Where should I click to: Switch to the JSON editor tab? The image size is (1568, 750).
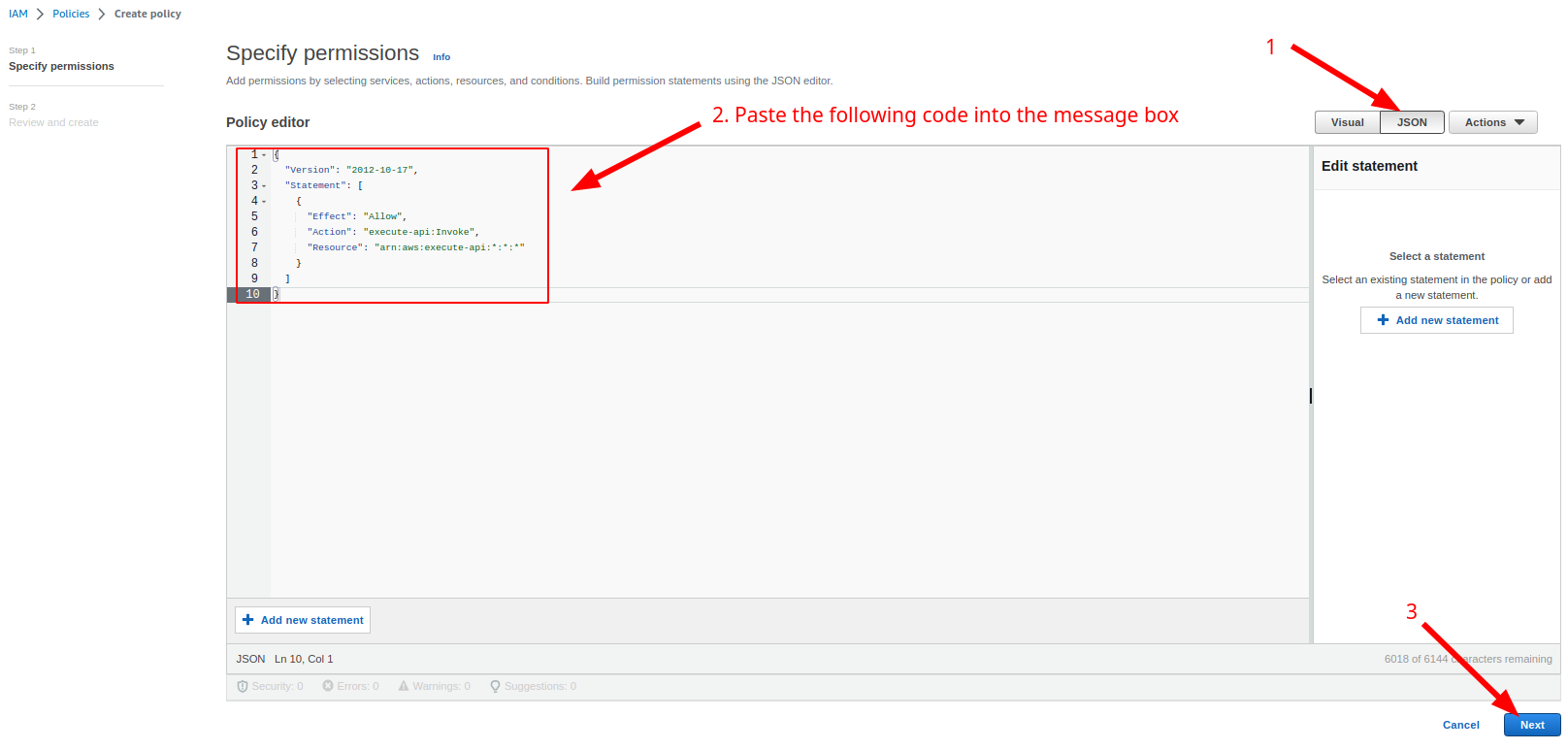pyautogui.click(x=1412, y=122)
